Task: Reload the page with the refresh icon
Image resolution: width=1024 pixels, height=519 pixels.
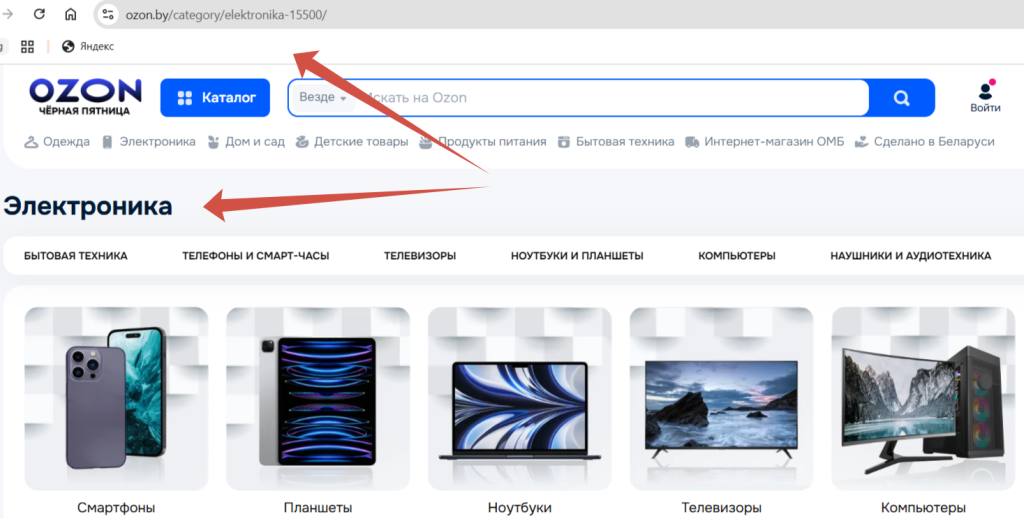Action: 39,14
